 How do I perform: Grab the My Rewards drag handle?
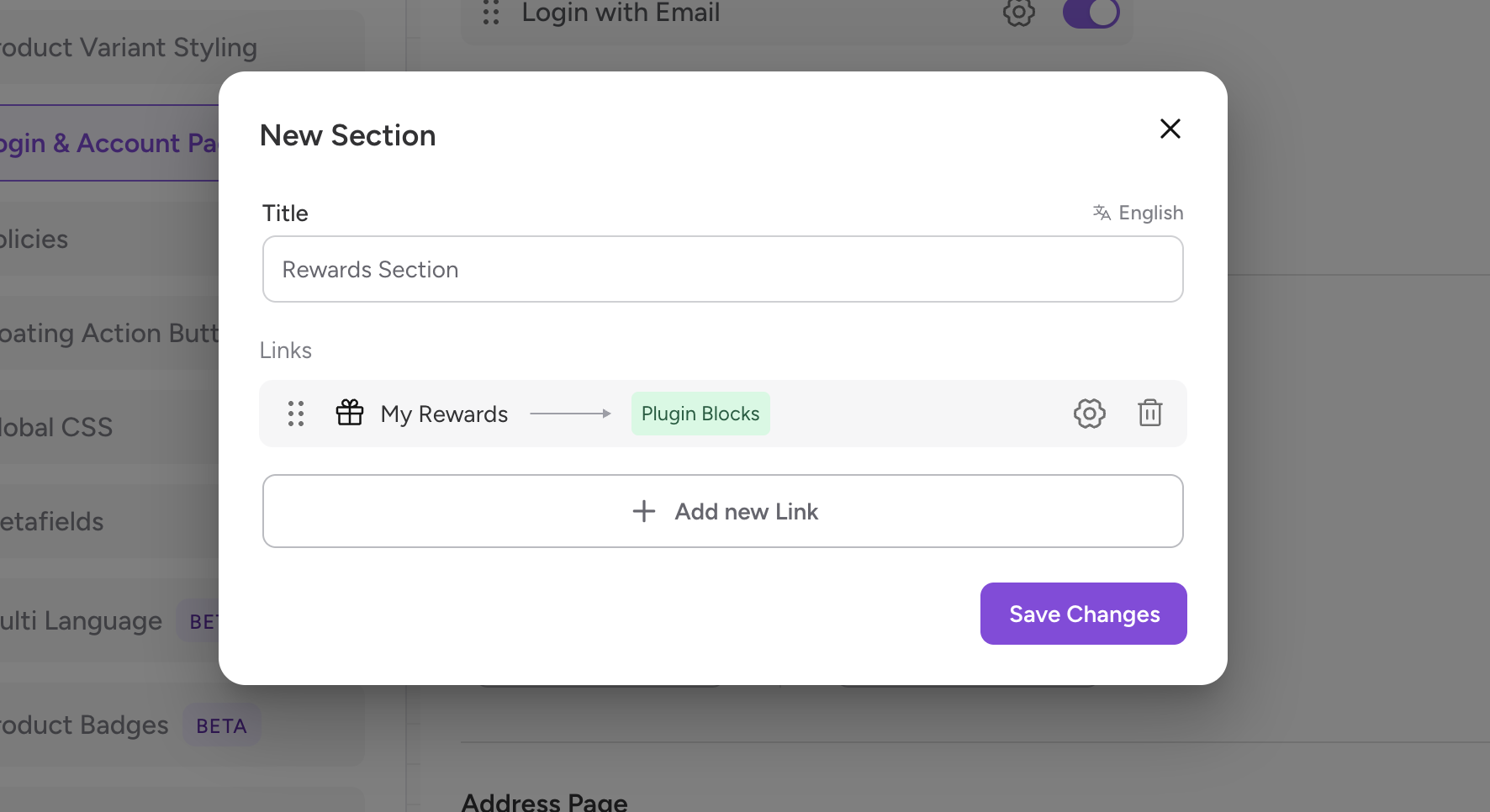(296, 414)
